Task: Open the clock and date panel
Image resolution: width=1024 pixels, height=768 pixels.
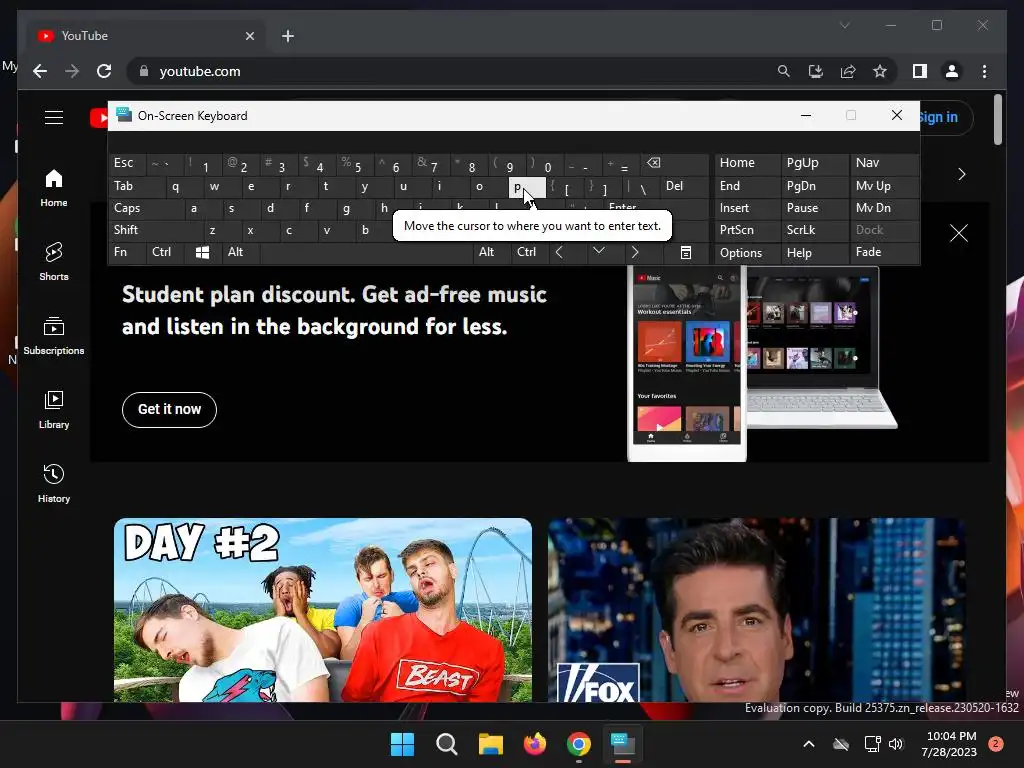Action: tap(950, 744)
